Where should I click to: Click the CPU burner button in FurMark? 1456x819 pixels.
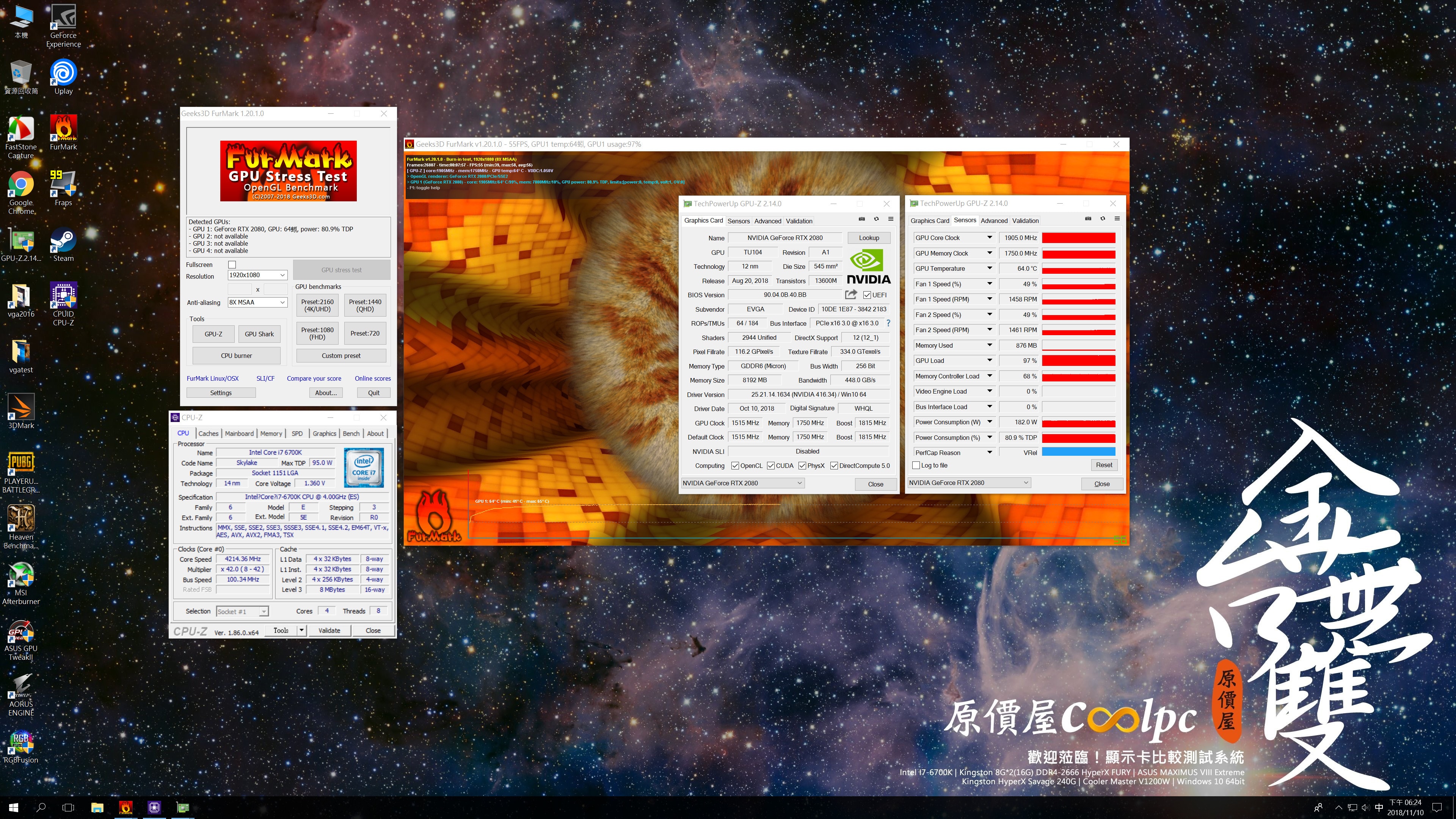pyautogui.click(x=236, y=356)
